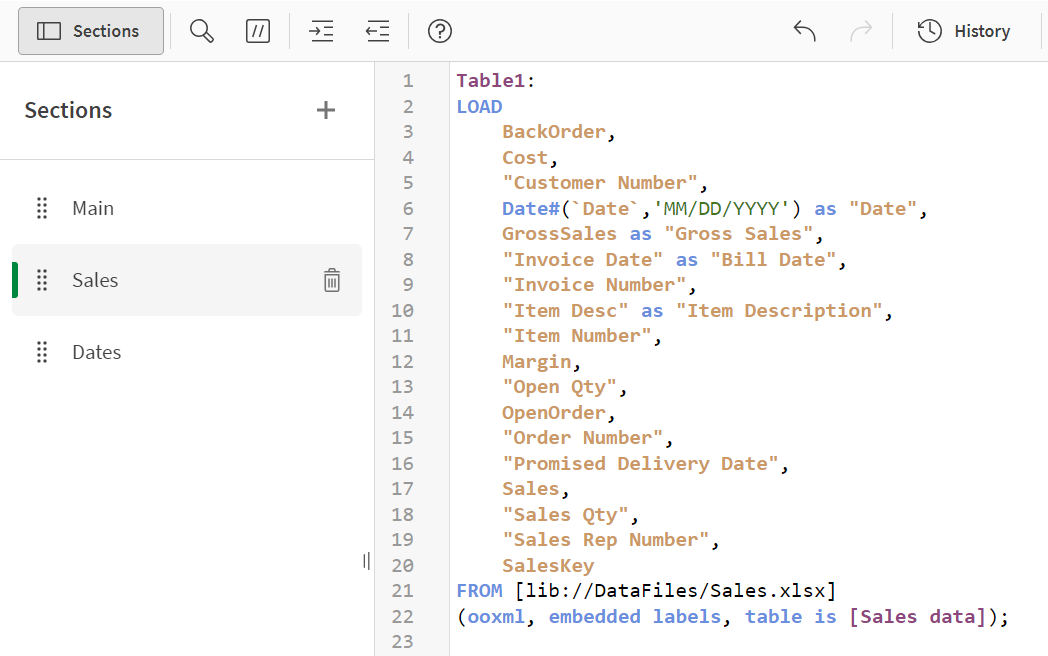
Task: Click the LOAD keyword
Action: pos(479,106)
